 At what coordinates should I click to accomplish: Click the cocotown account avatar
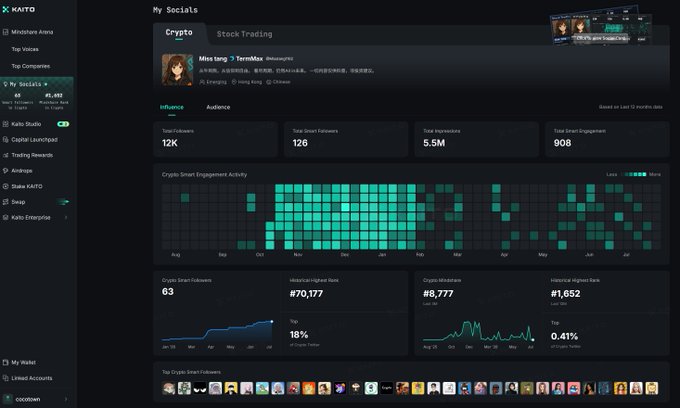[x=7, y=399]
